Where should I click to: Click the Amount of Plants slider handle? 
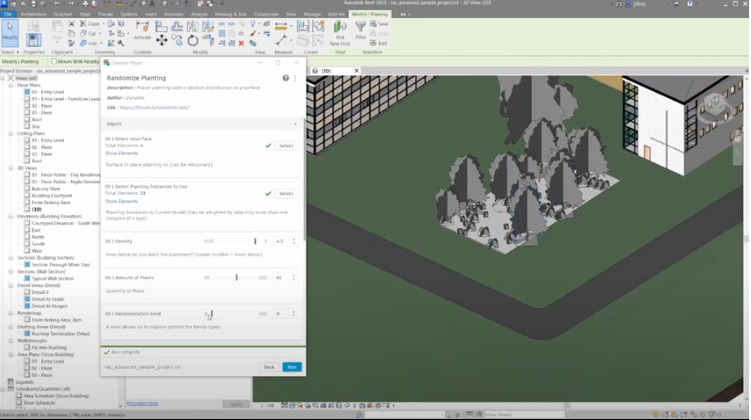click(236, 277)
